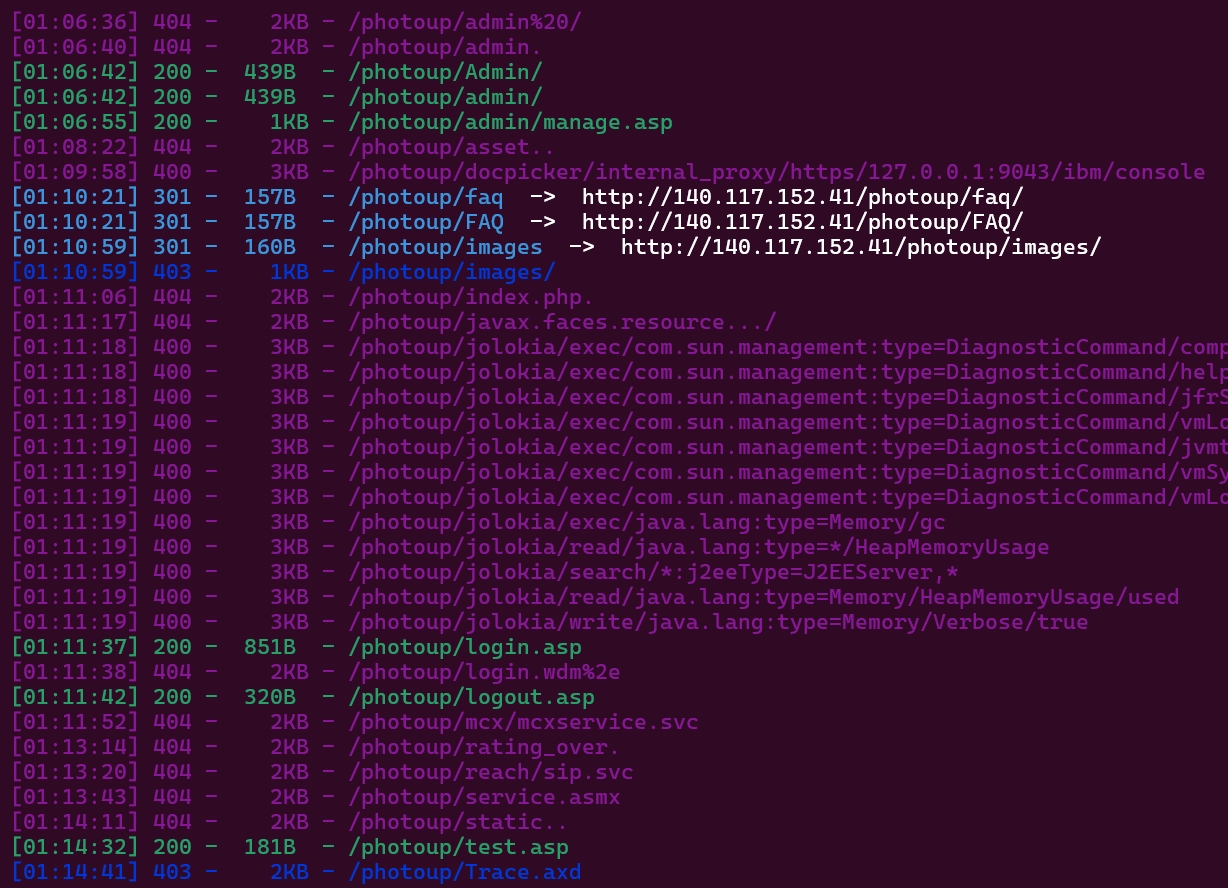The width and height of the screenshot is (1228, 888).
Task: Select the /photoup/index.php. path
Action: coord(471,297)
